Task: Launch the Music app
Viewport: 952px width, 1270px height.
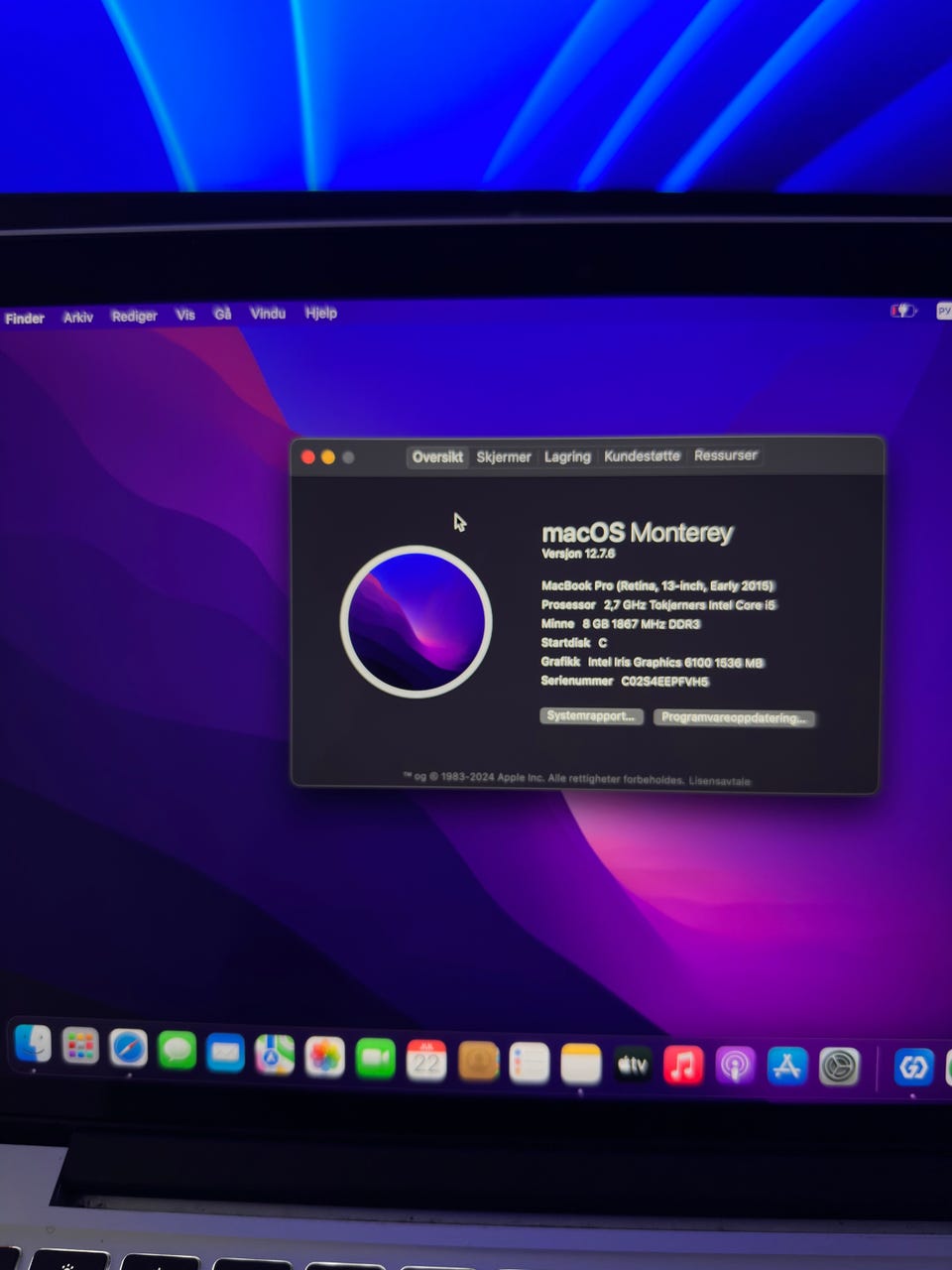Action: tap(683, 1066)
